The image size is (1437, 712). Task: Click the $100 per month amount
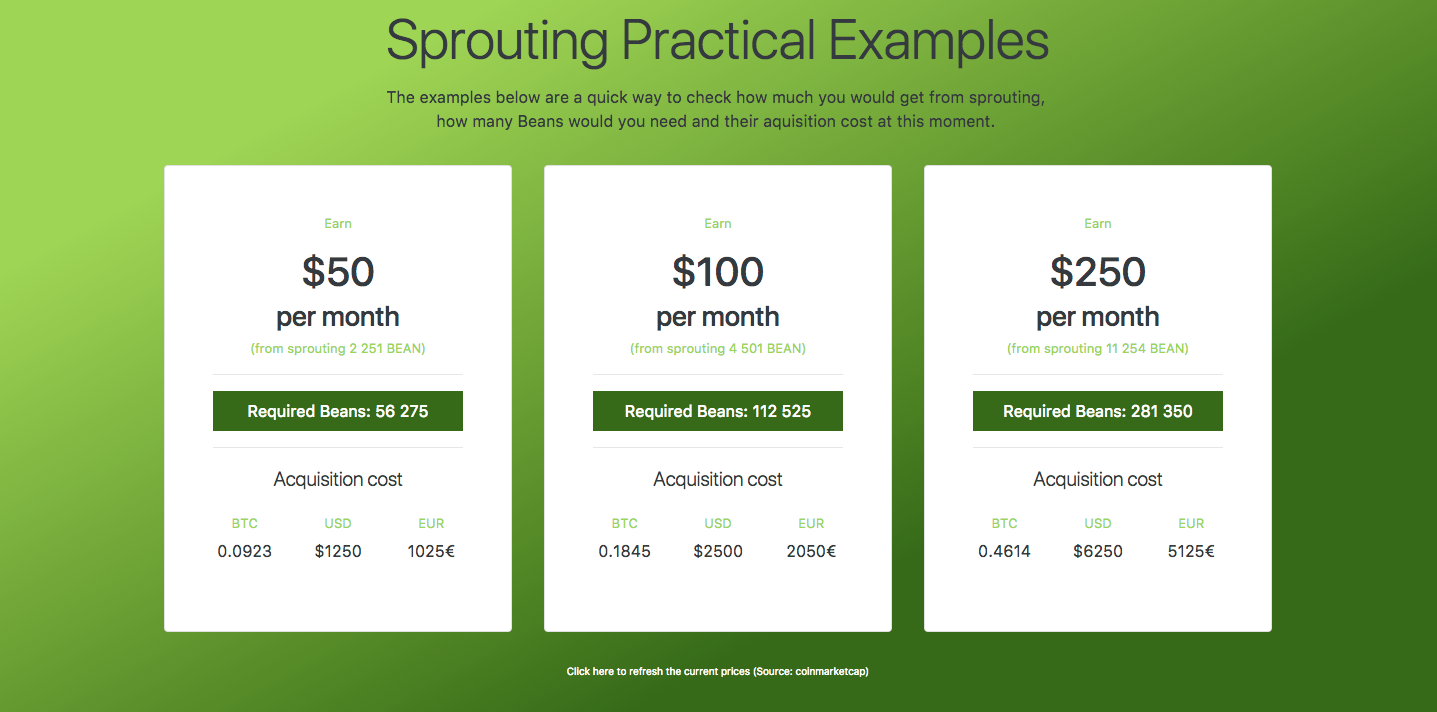(x=718, y=272)
